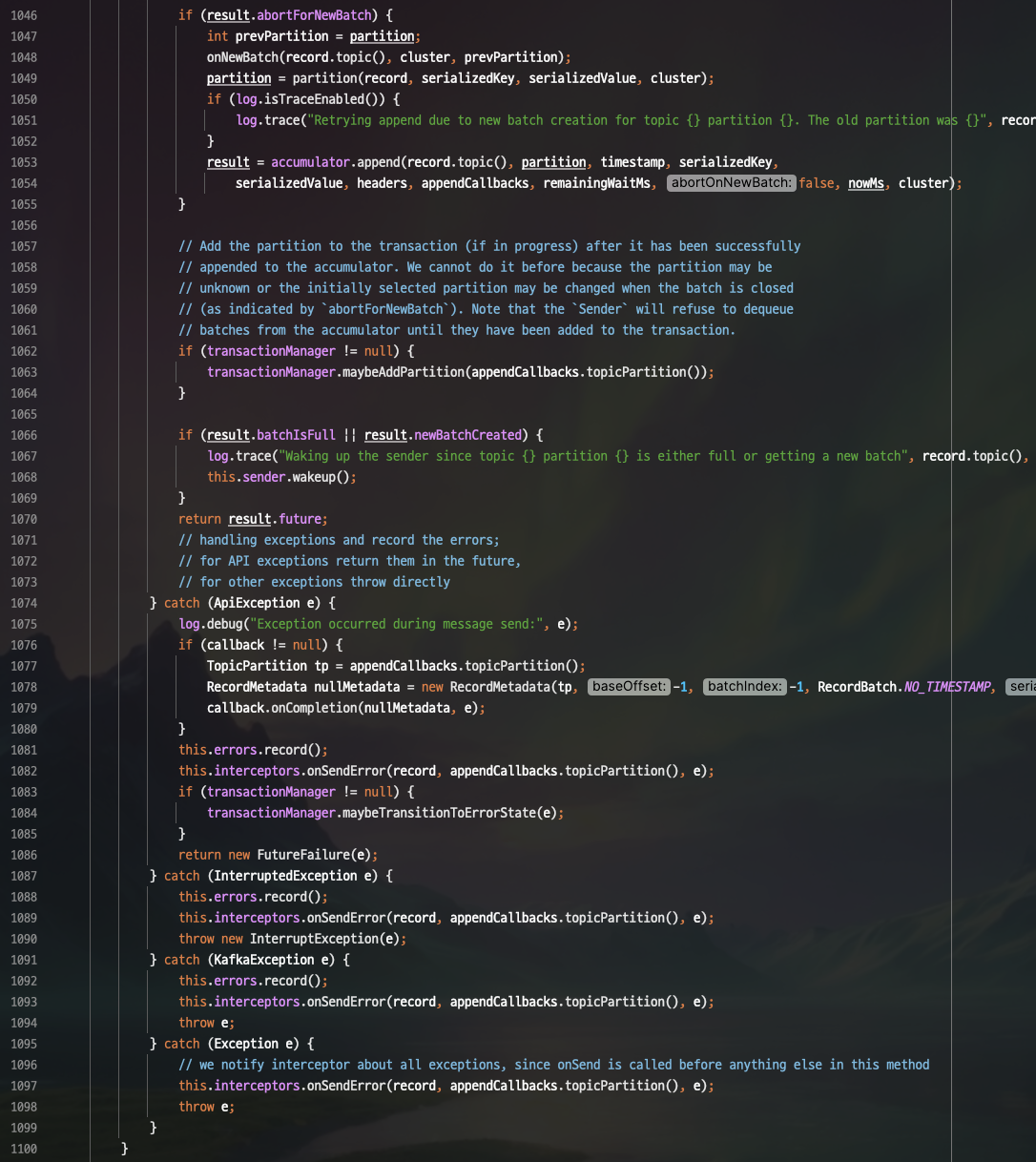
Task: Click onSendError on line 1082
Action: pyautogui.click(x=346, y=771)
